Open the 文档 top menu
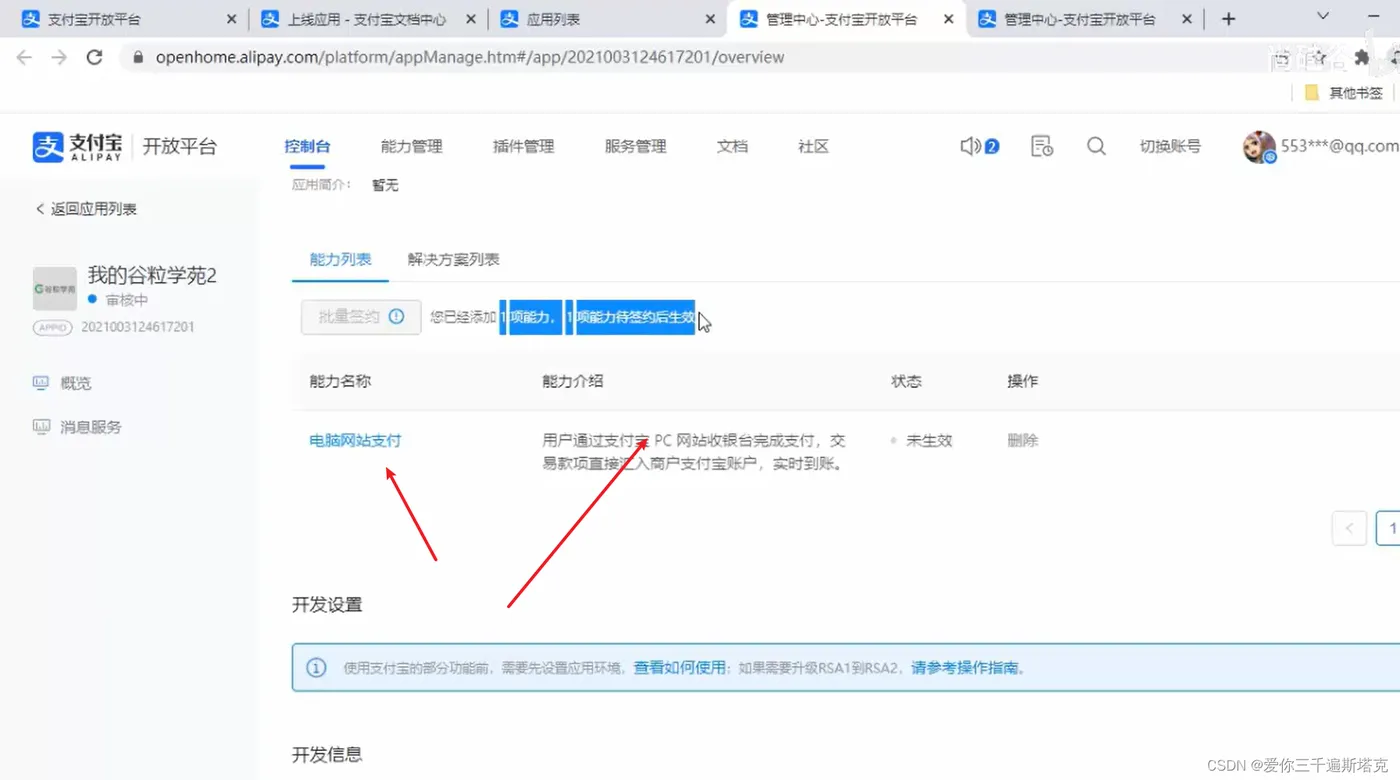 click(x=732, y=146)
